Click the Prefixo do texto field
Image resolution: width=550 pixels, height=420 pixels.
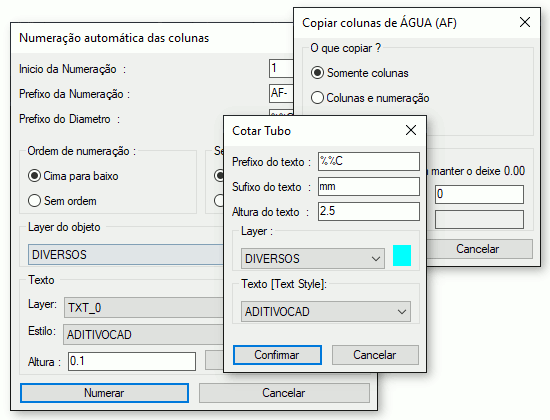click(369, 161)
